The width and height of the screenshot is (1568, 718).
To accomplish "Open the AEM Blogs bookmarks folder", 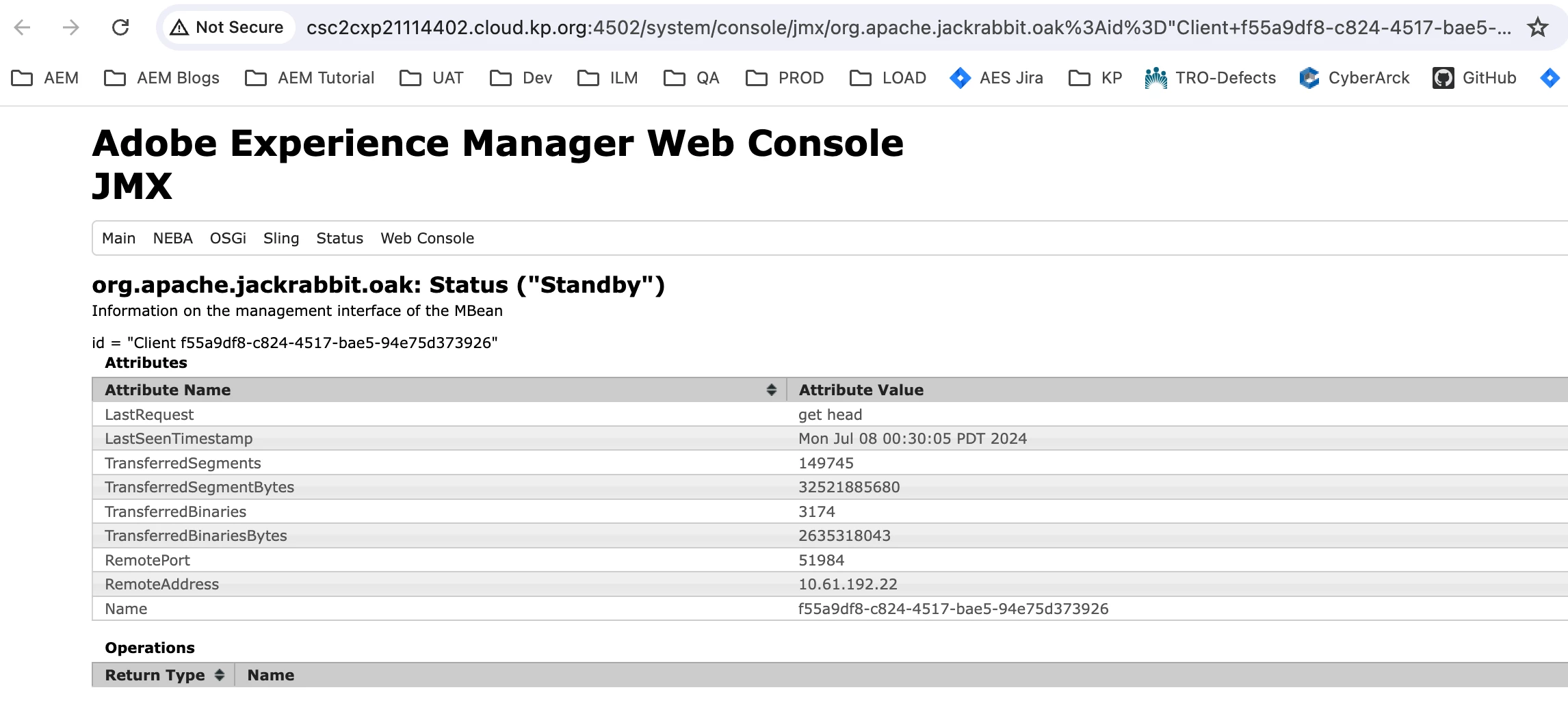I will [162, 78].
